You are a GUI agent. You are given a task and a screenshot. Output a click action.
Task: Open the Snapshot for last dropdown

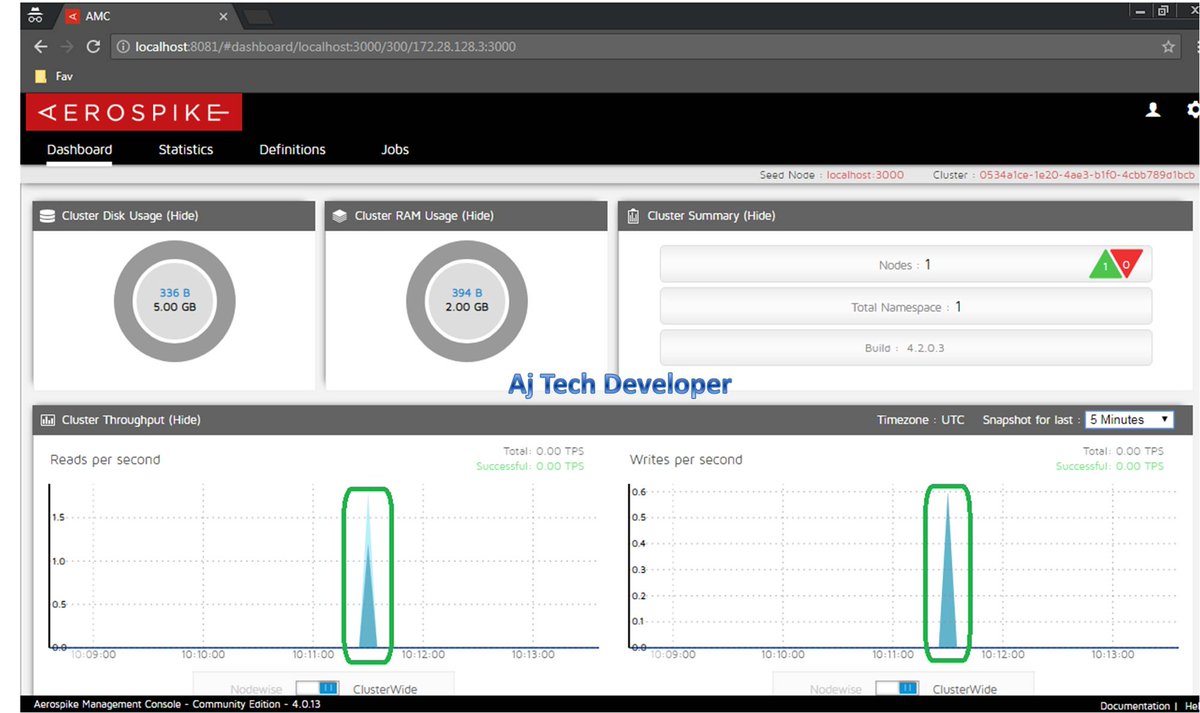coord(1129,420)
